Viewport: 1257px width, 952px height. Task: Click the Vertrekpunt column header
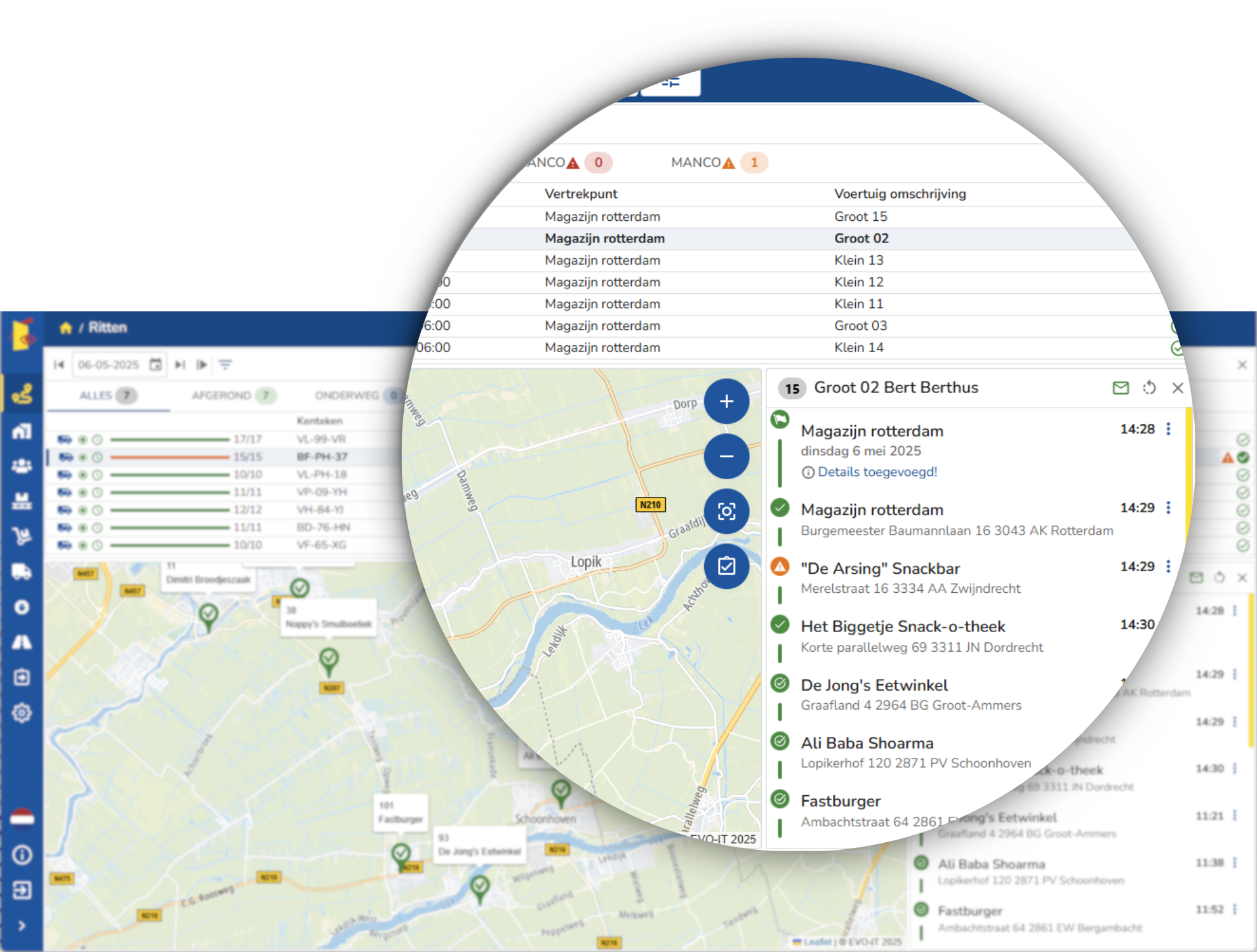[x=581, y=194]
